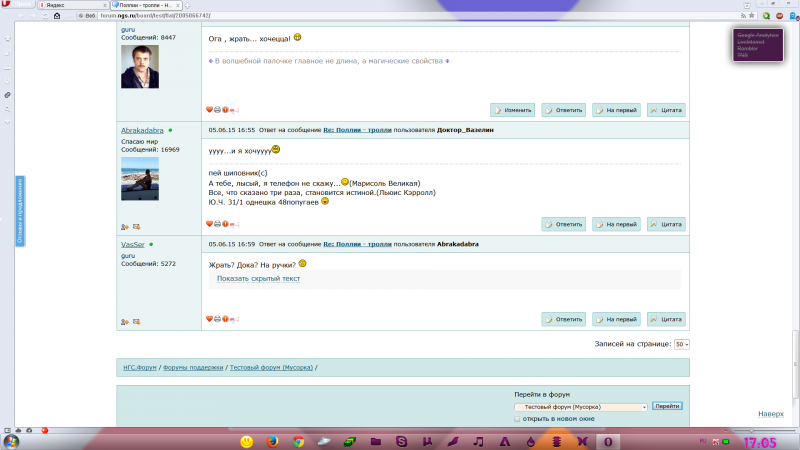This screenshot has height=450, width=800.
Task: Expand the records per page dropdown
Action: pyautogui.click(x=682, y=344)
